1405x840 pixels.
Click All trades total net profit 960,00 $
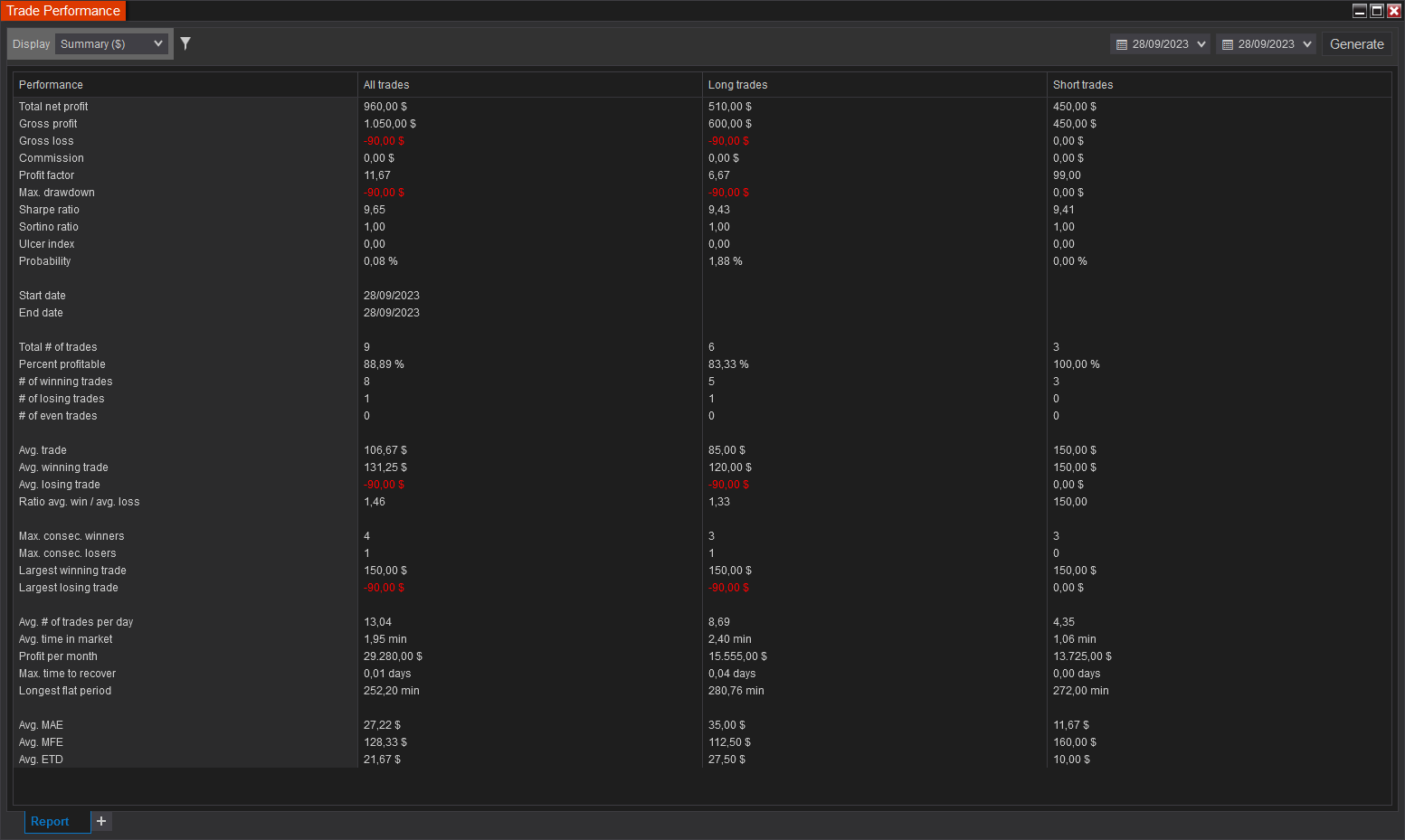click(385, 107)
